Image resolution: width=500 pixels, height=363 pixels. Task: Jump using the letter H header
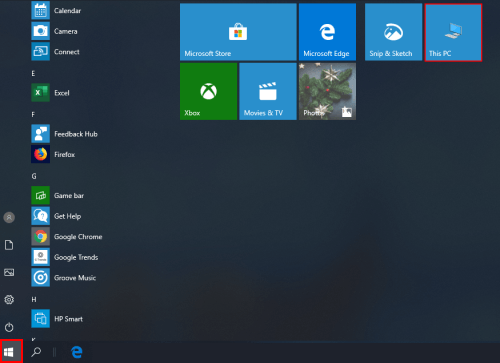(34, 299)
